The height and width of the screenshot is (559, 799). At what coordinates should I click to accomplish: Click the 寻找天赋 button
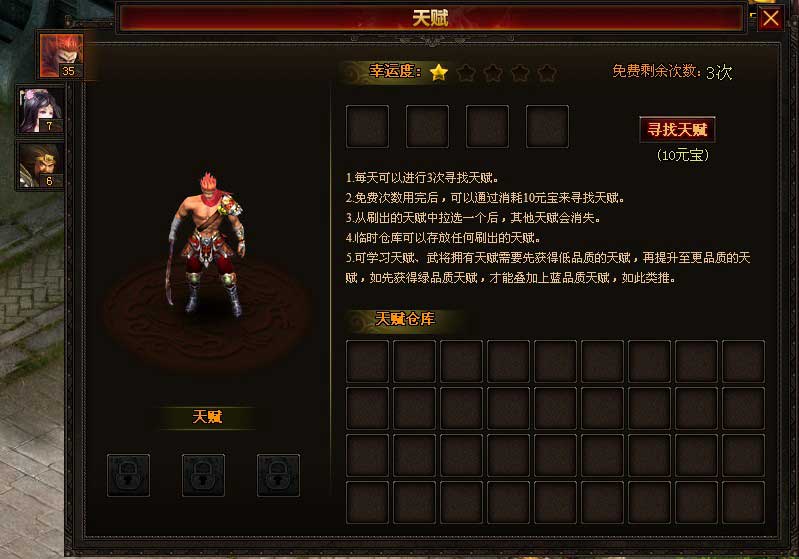pyautogui.click(x=677, y=129)
